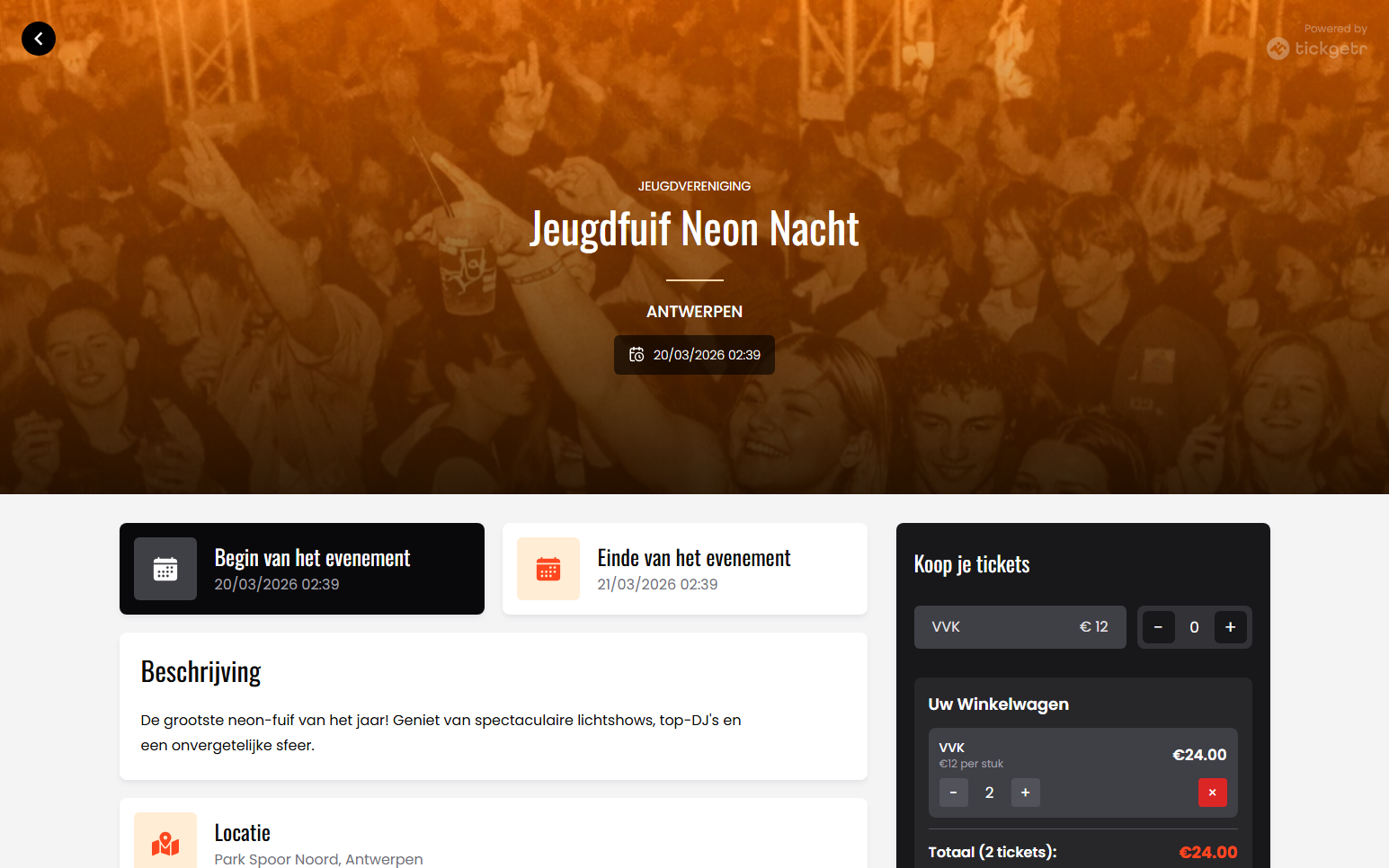
Task: Click the JEUGDVERENIGING category label
Action: pyautogui.click(x=694, y=186)
